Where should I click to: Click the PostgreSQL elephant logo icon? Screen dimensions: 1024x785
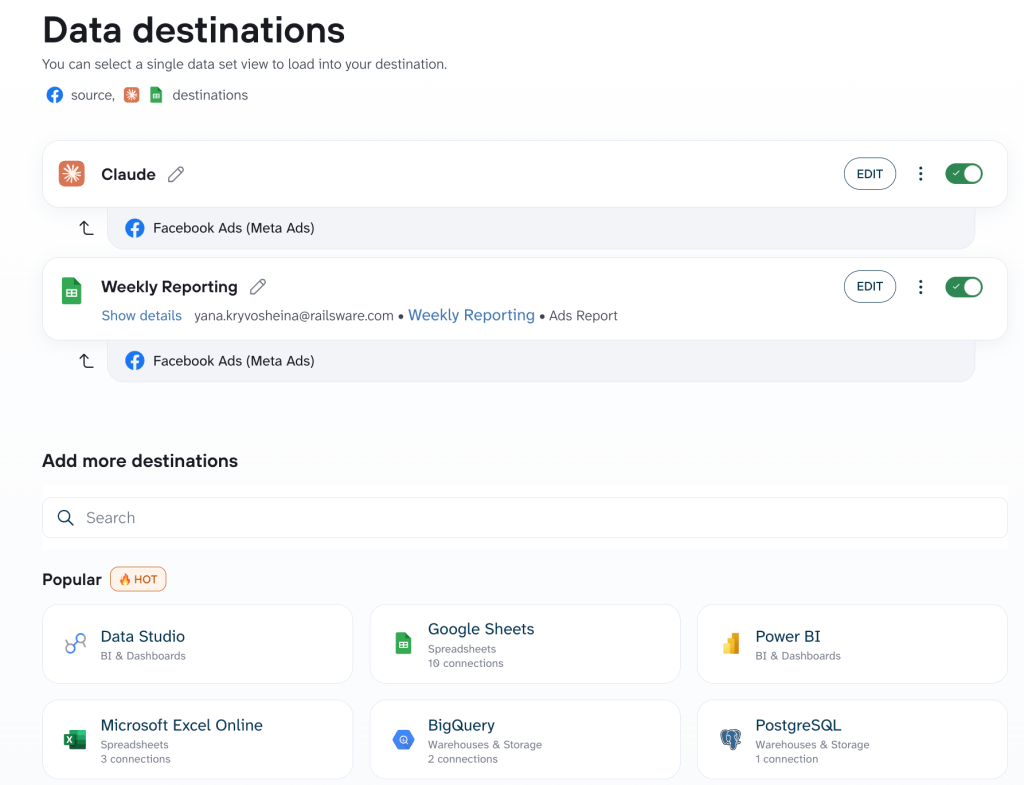click(731, 739)
